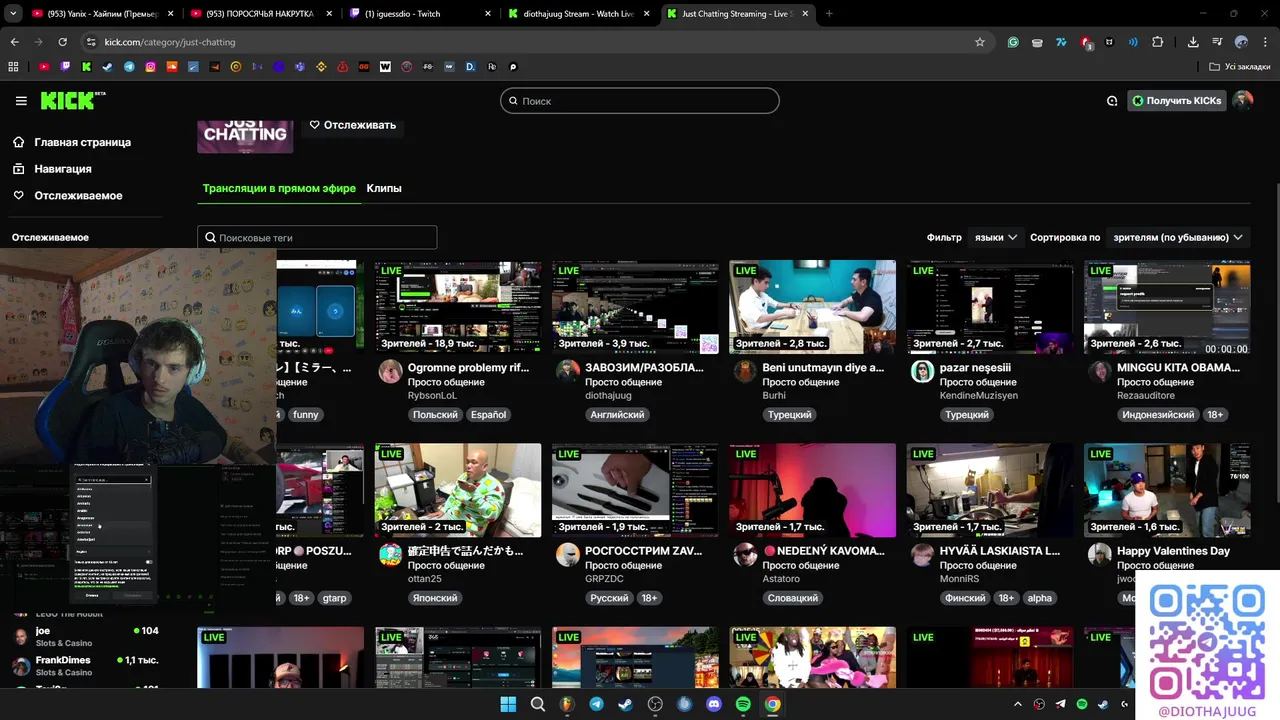Viewport: 1280px width, 720px height.
Task: Open the Chrome apps grid icon
Action: pyautogui.click(x=13, y=67)
